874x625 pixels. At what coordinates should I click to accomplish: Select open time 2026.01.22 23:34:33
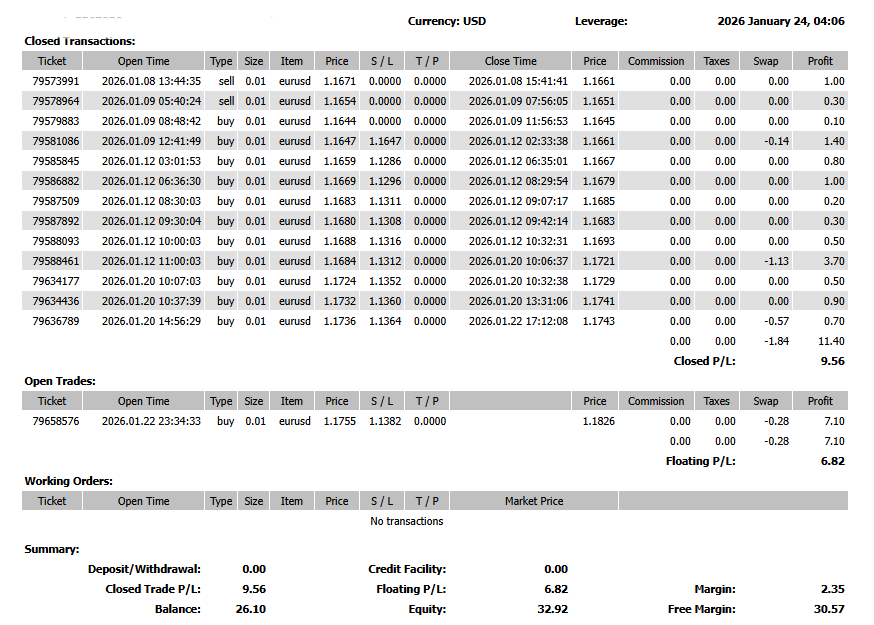151,421
